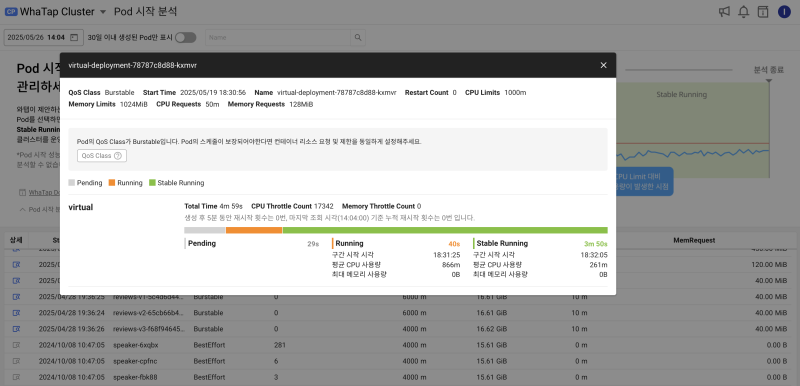Click the CPU Limits value 1000m
This screenshot has width=800, height=386.
[515, 93]
